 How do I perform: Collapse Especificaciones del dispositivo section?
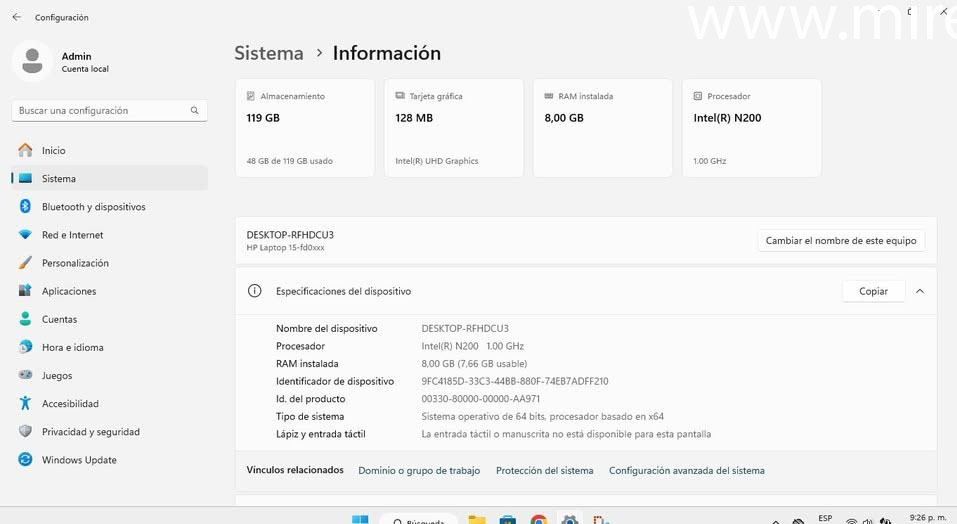(920, 291)
